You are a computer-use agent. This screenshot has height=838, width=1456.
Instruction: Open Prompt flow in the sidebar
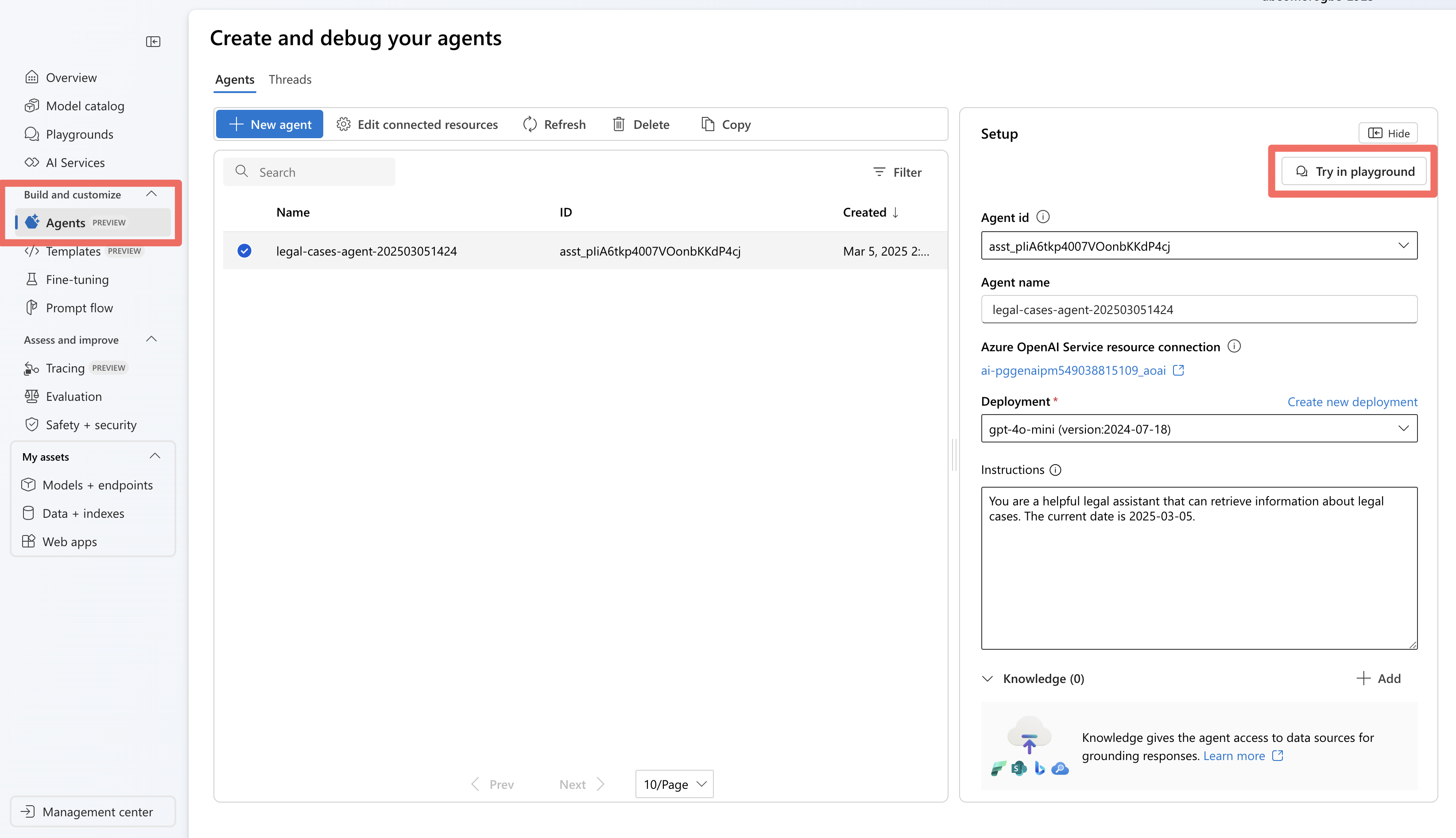(x=79, y=307)
